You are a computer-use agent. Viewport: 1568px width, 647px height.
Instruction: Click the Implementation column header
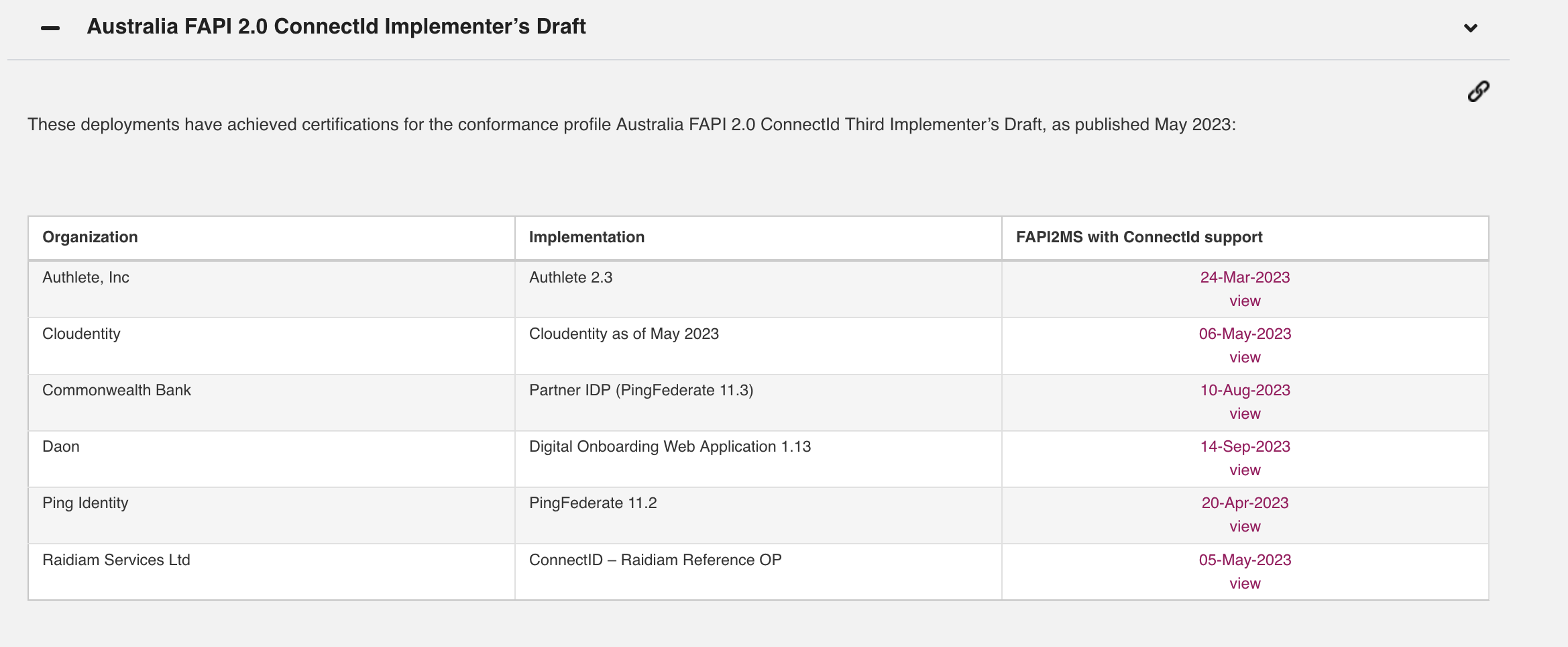587,237
